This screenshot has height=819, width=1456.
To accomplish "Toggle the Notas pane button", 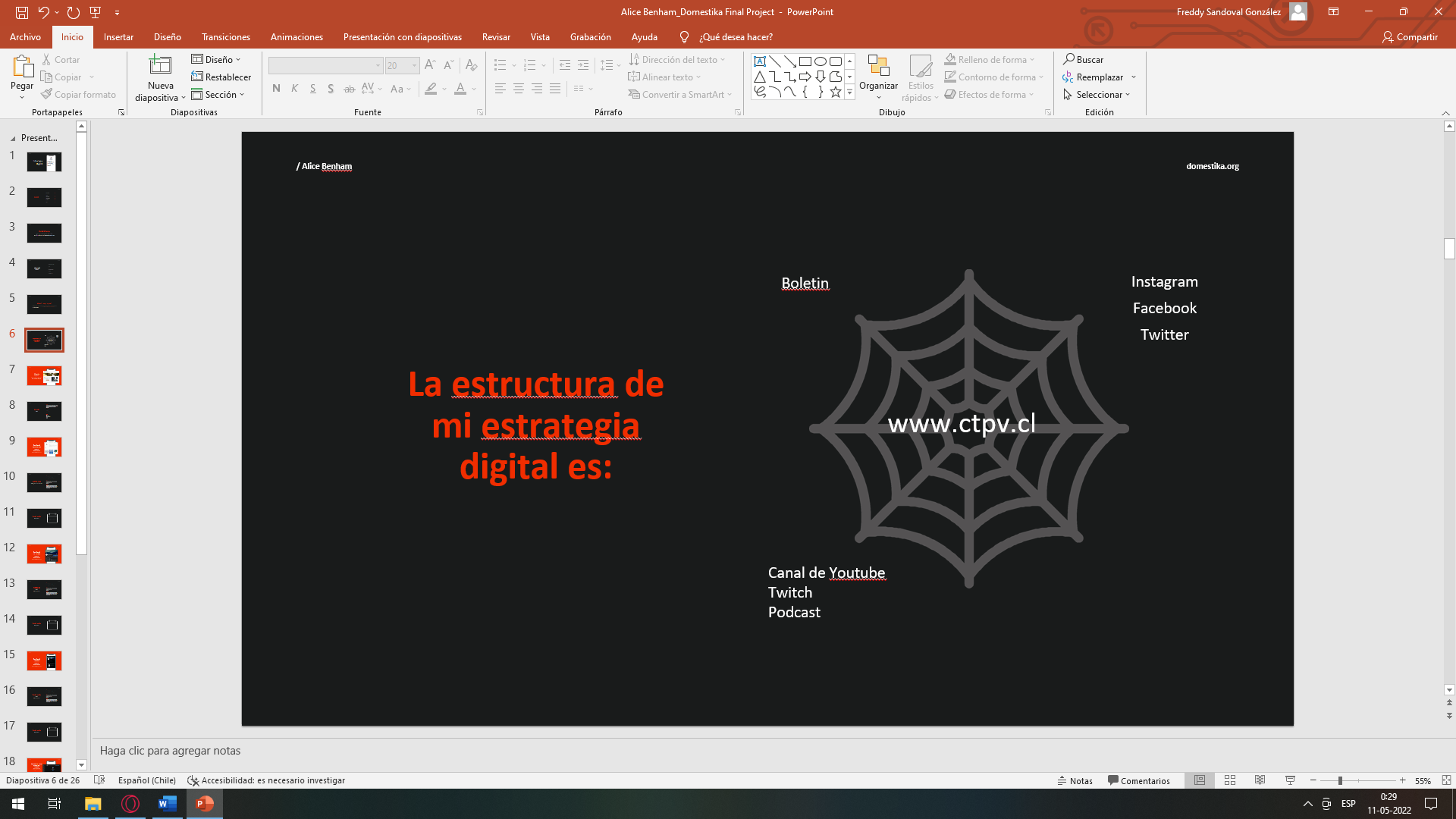I will pos(1075,780).
